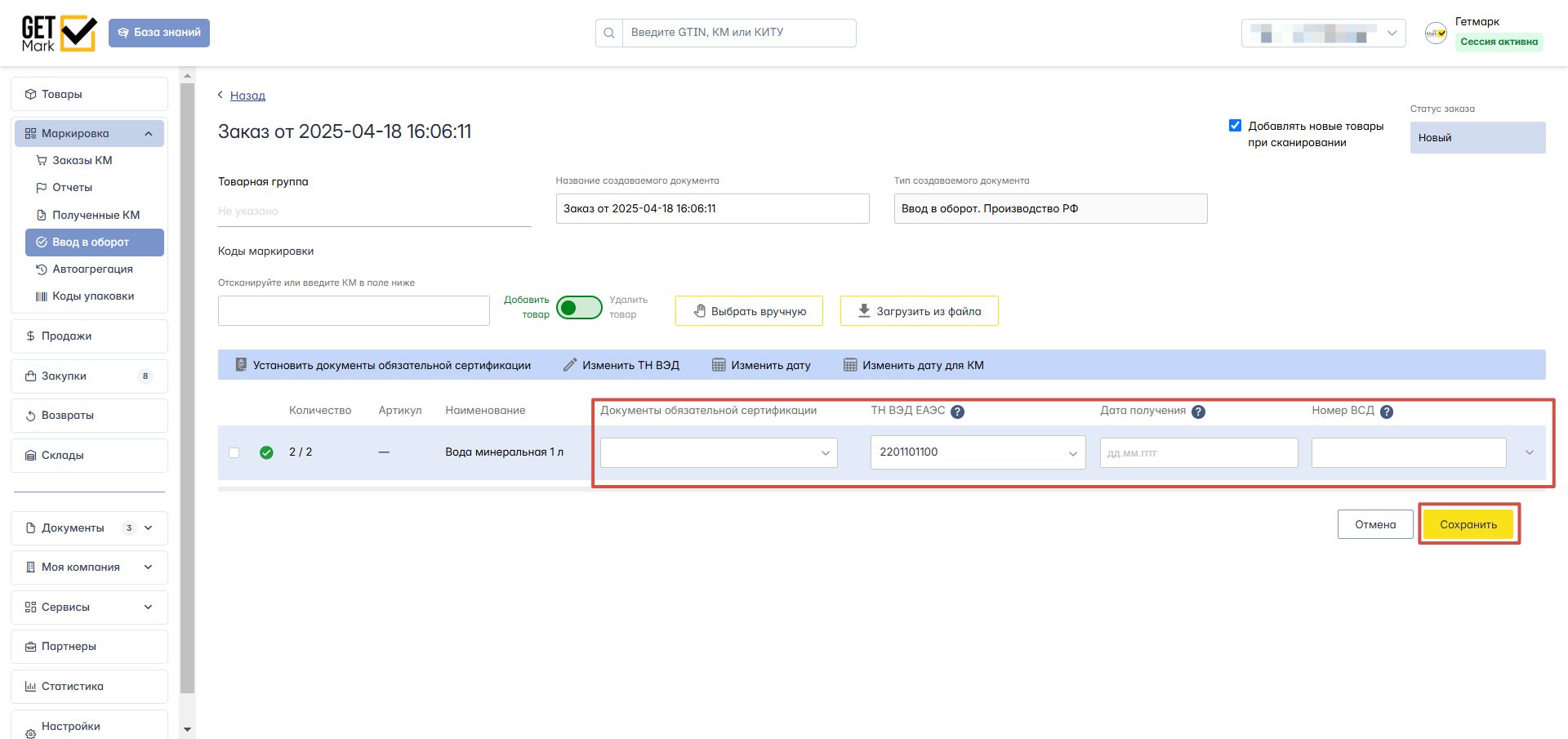Click the Товарная группа field

point(374,211)
